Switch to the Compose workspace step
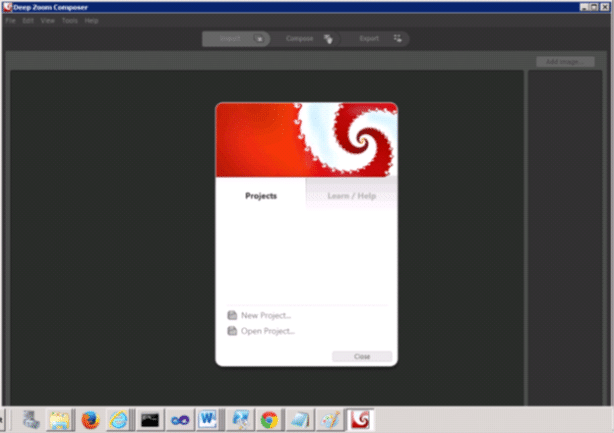The width and height of the screenshot is (614, 433). point(305,39)
